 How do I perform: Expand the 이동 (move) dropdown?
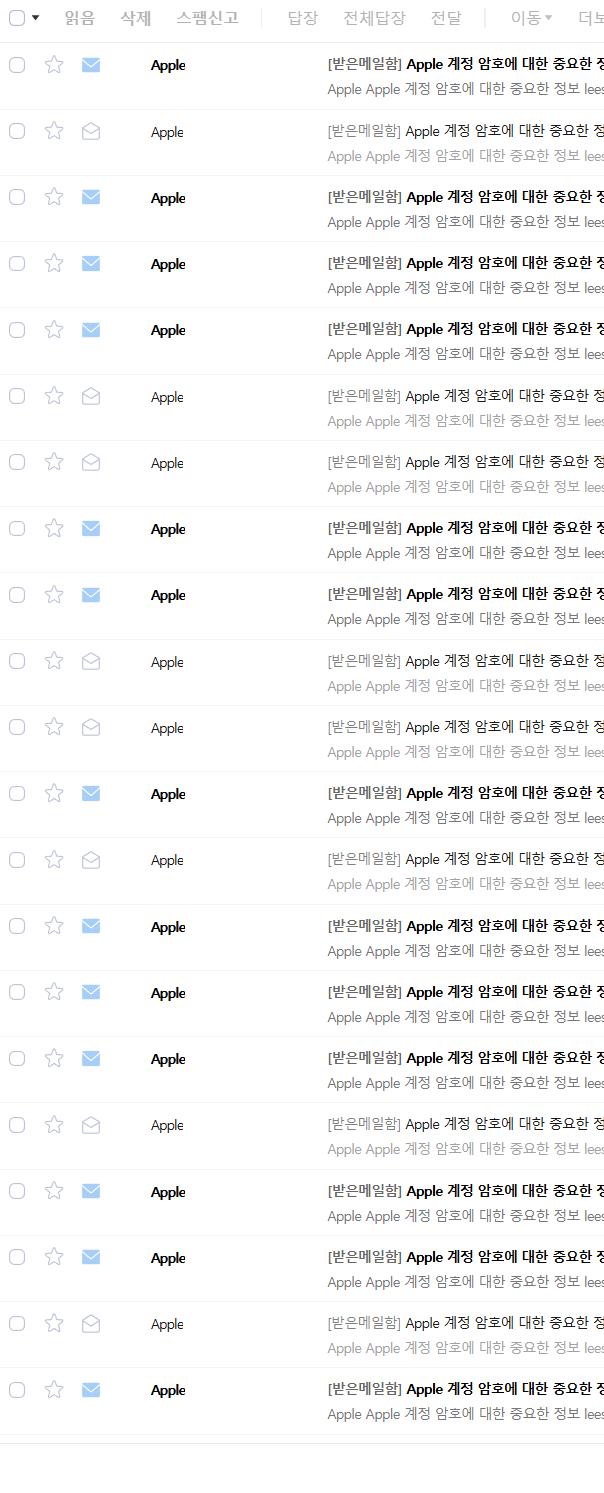tap(531, 18)
